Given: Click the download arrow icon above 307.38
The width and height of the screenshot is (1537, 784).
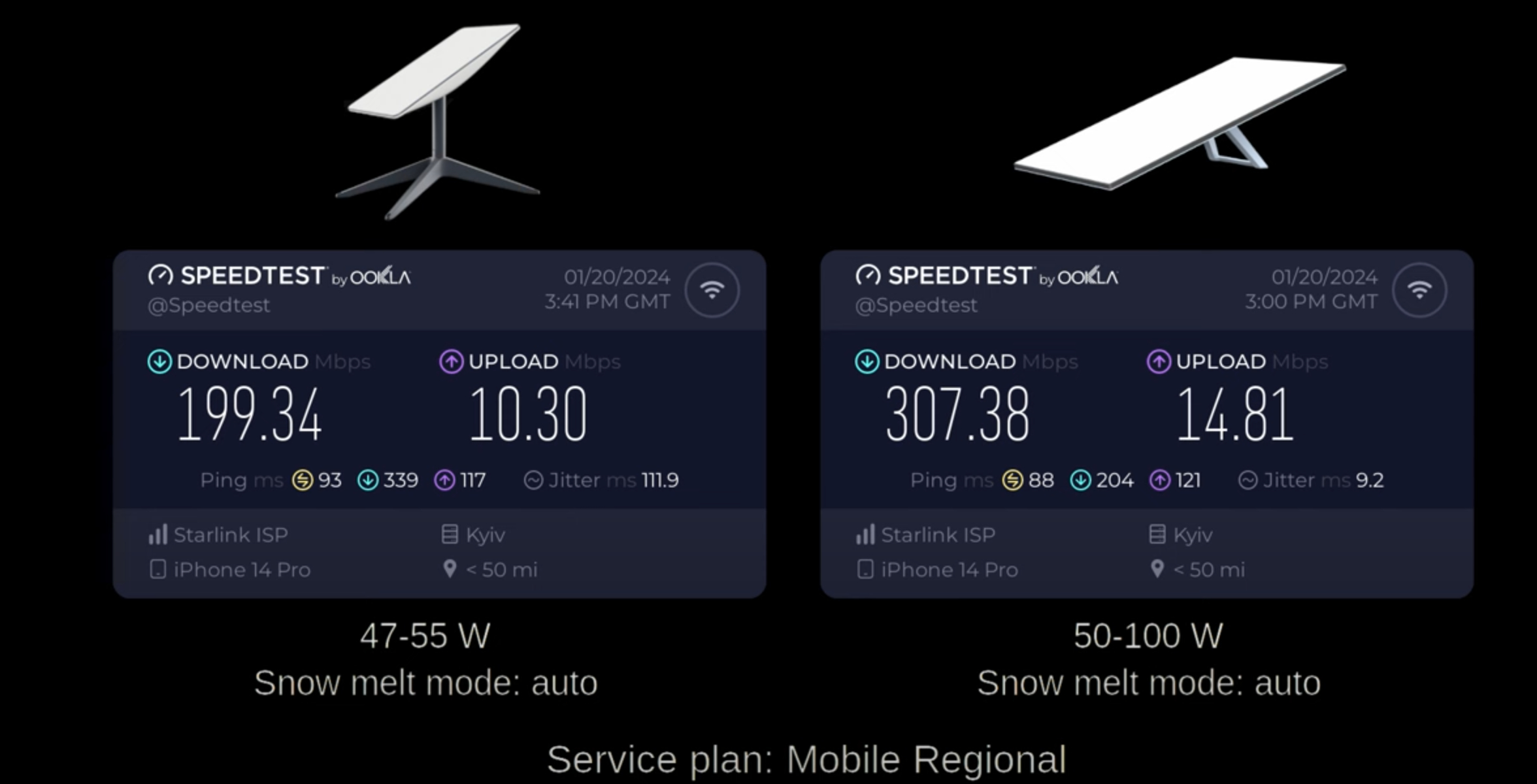Looking at the screenshot, I should click(867, 361).
